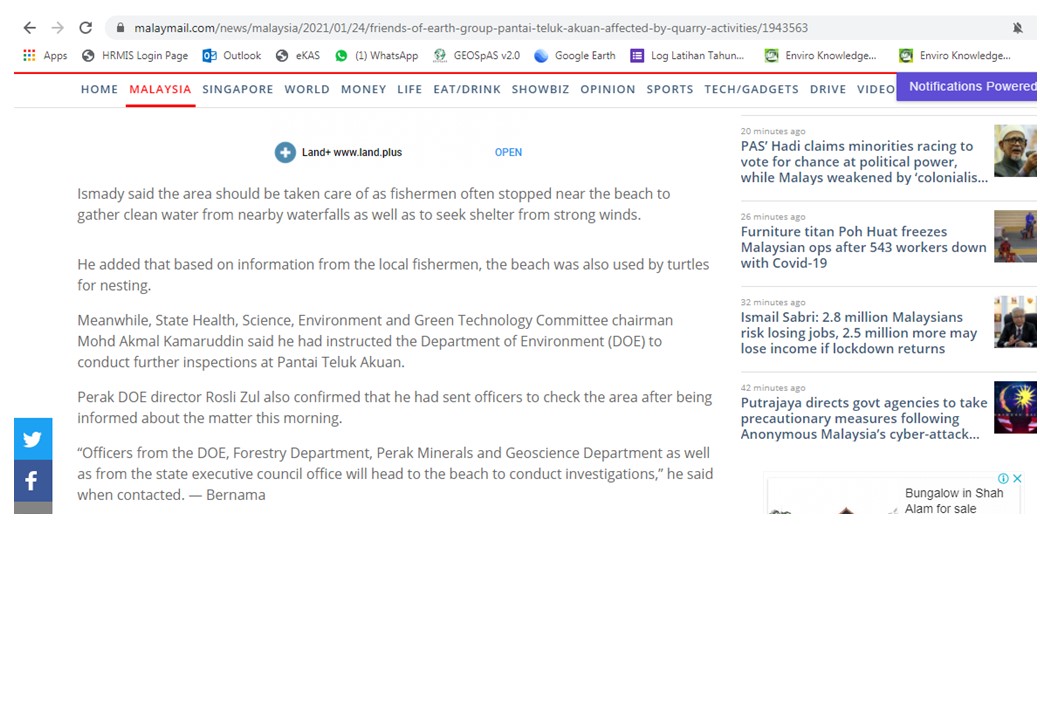Viewport: 1040px width, 720px height.
Task: Open first Enviro Knowledge bookmark
Action: 820,56
